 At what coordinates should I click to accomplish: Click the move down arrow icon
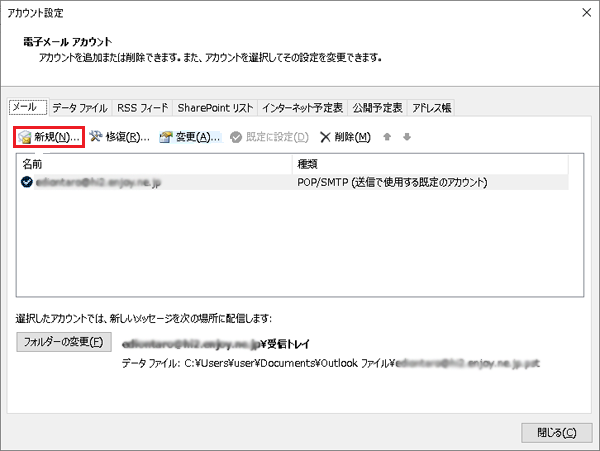pyautogui.click(x=407, y=137)
